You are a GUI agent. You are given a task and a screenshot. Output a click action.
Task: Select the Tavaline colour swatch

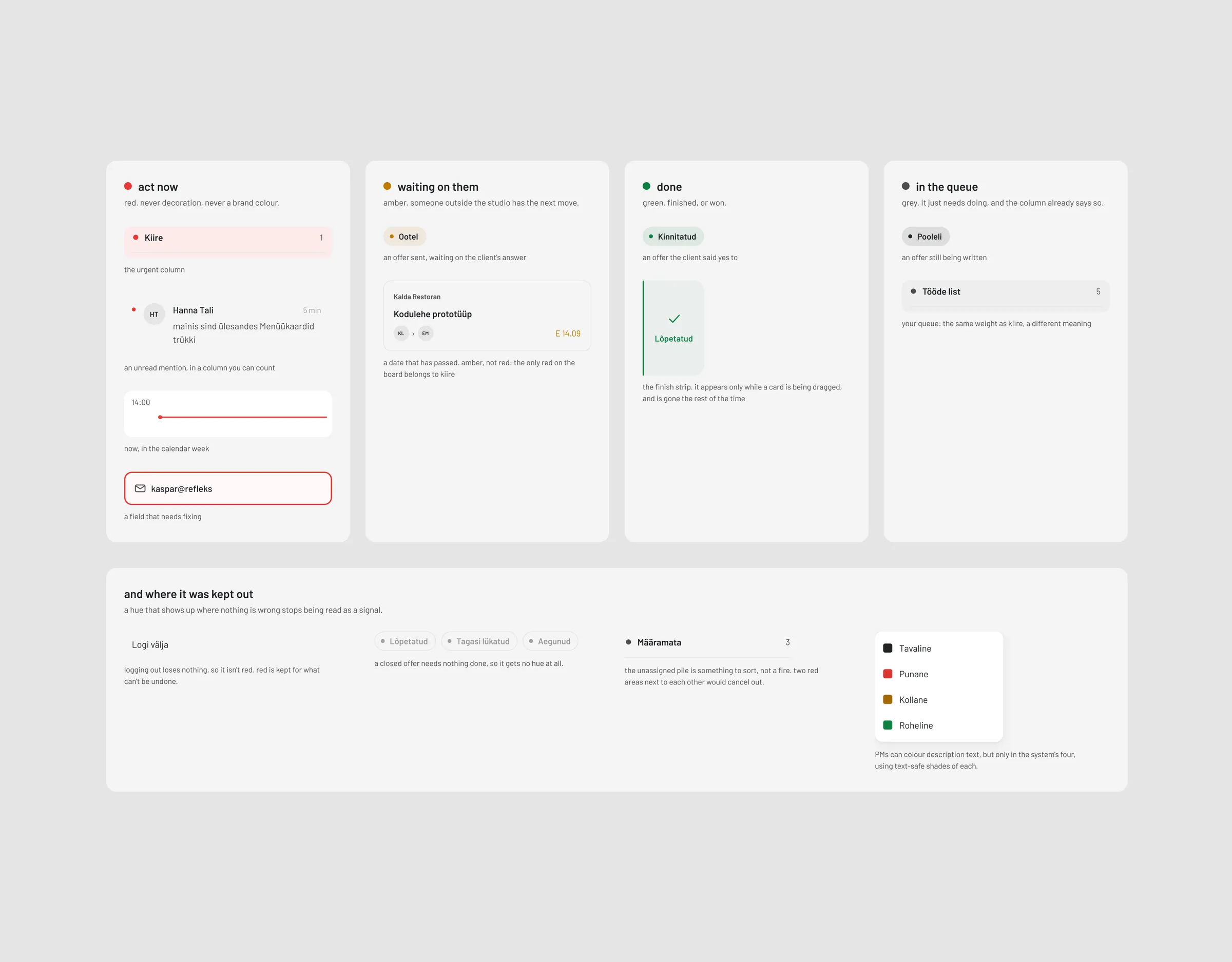tap(888, 648)
